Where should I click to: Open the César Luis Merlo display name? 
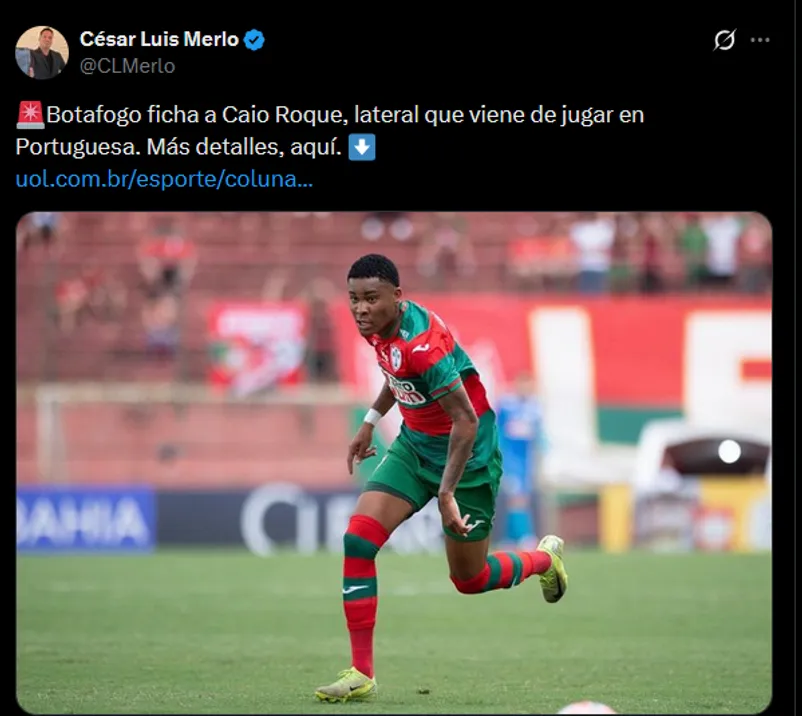[159, 39]
